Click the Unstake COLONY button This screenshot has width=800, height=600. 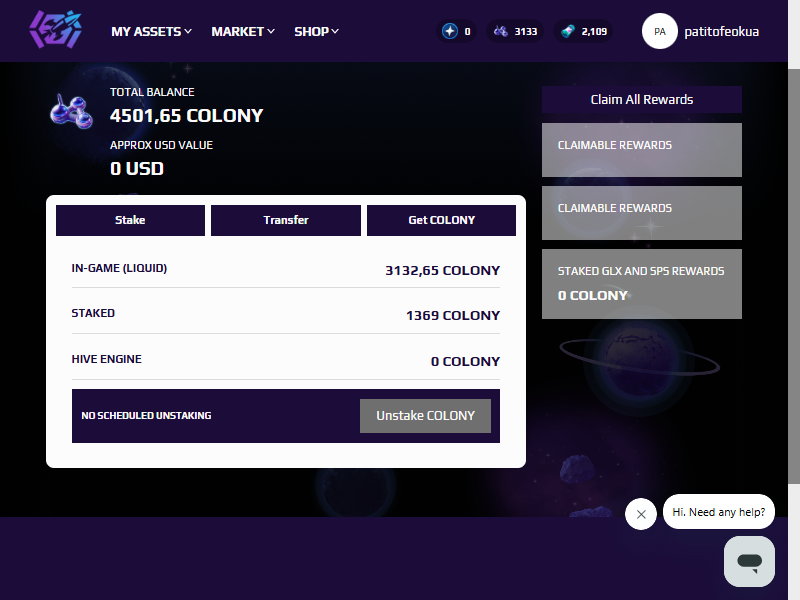click(x=426, y=416)
